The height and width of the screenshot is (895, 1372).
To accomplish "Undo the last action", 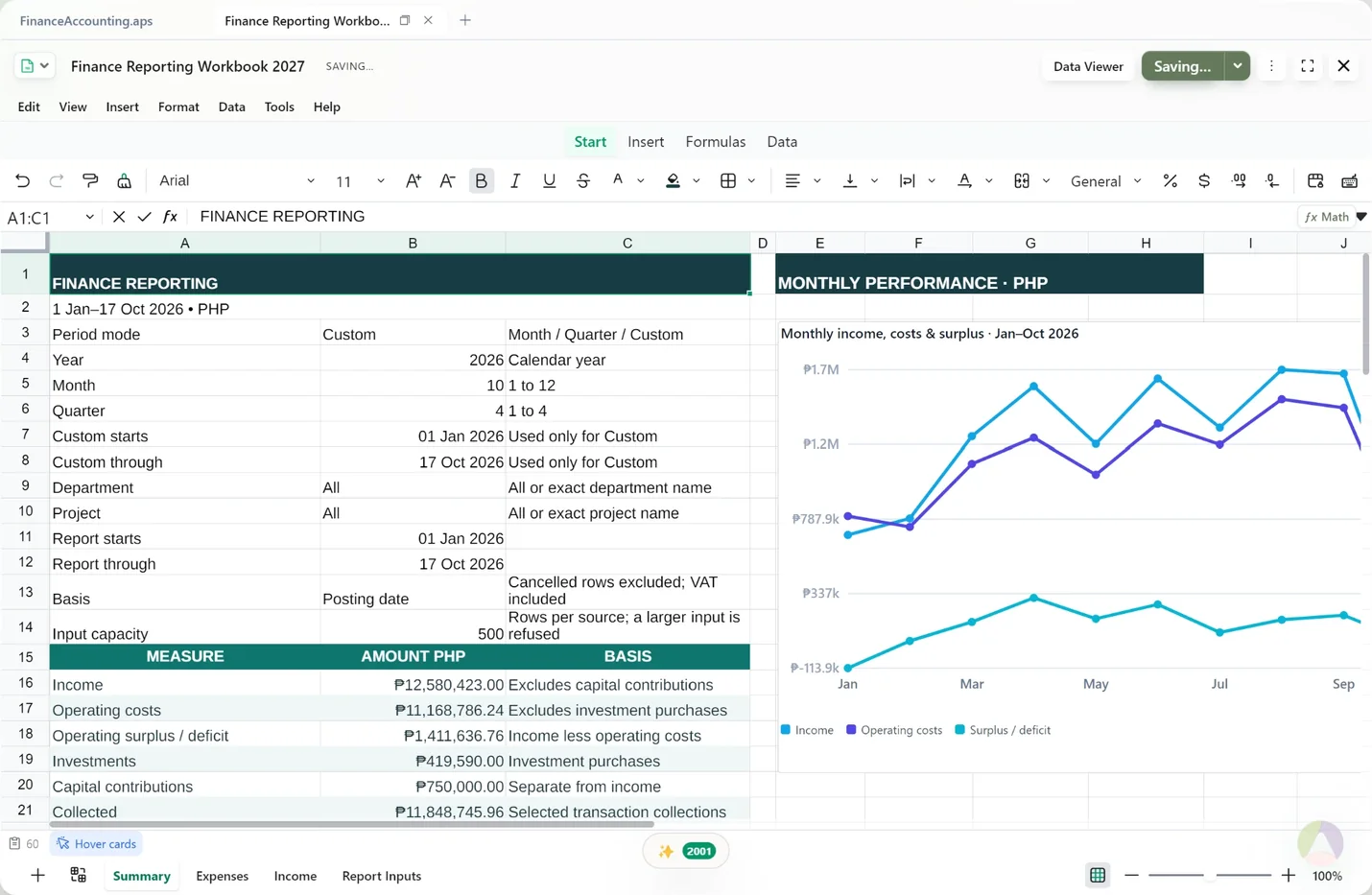I will 22,180.
